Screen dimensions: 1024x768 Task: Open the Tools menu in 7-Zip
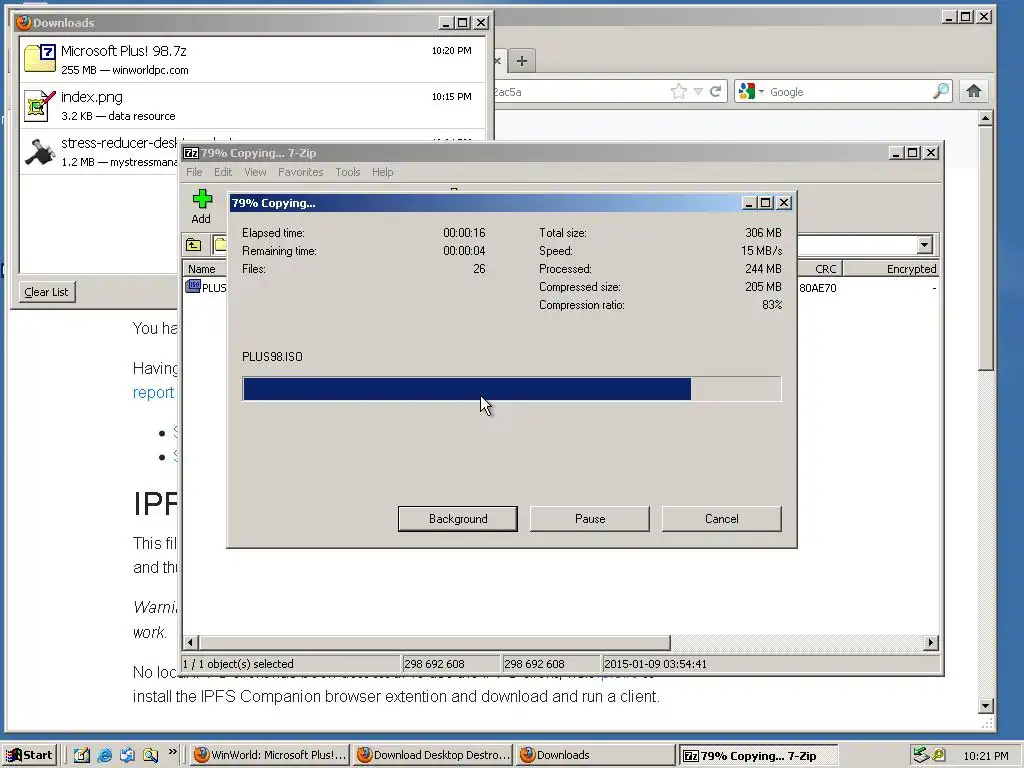click(347, 172)
